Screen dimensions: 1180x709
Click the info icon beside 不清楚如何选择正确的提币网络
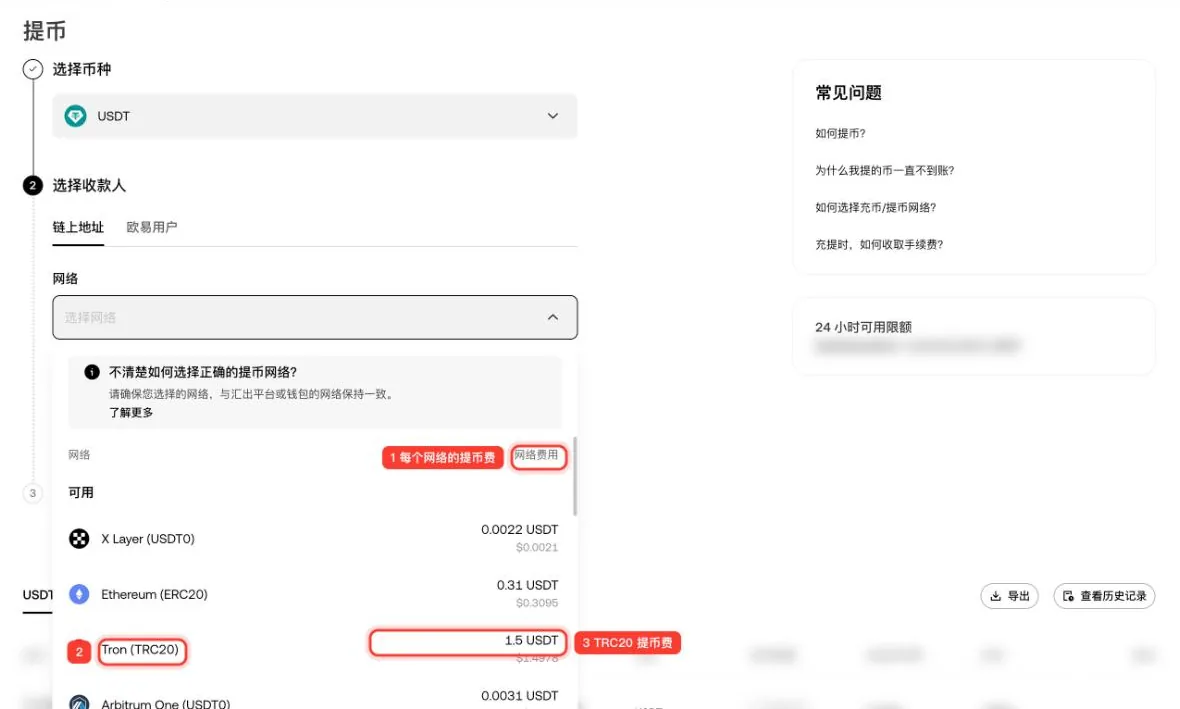pyautogui.click(x=92, y=372)
